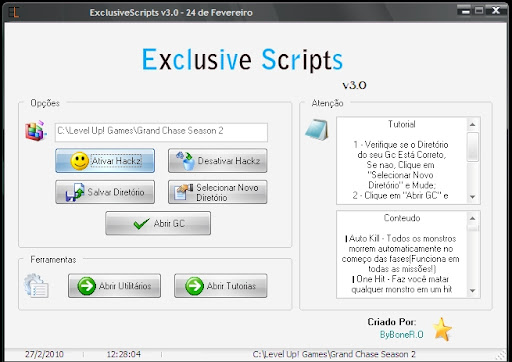Maximize the ExclusiveScripts window

coord(479,11)
